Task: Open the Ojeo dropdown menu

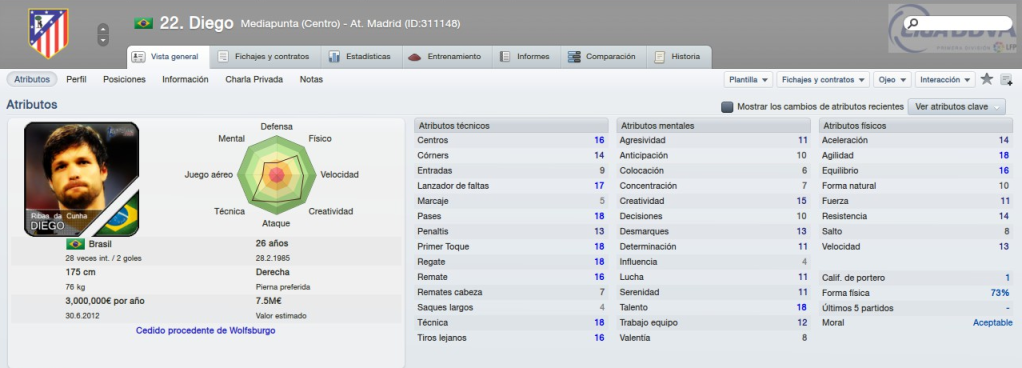Action: click(x=892, y=79)
